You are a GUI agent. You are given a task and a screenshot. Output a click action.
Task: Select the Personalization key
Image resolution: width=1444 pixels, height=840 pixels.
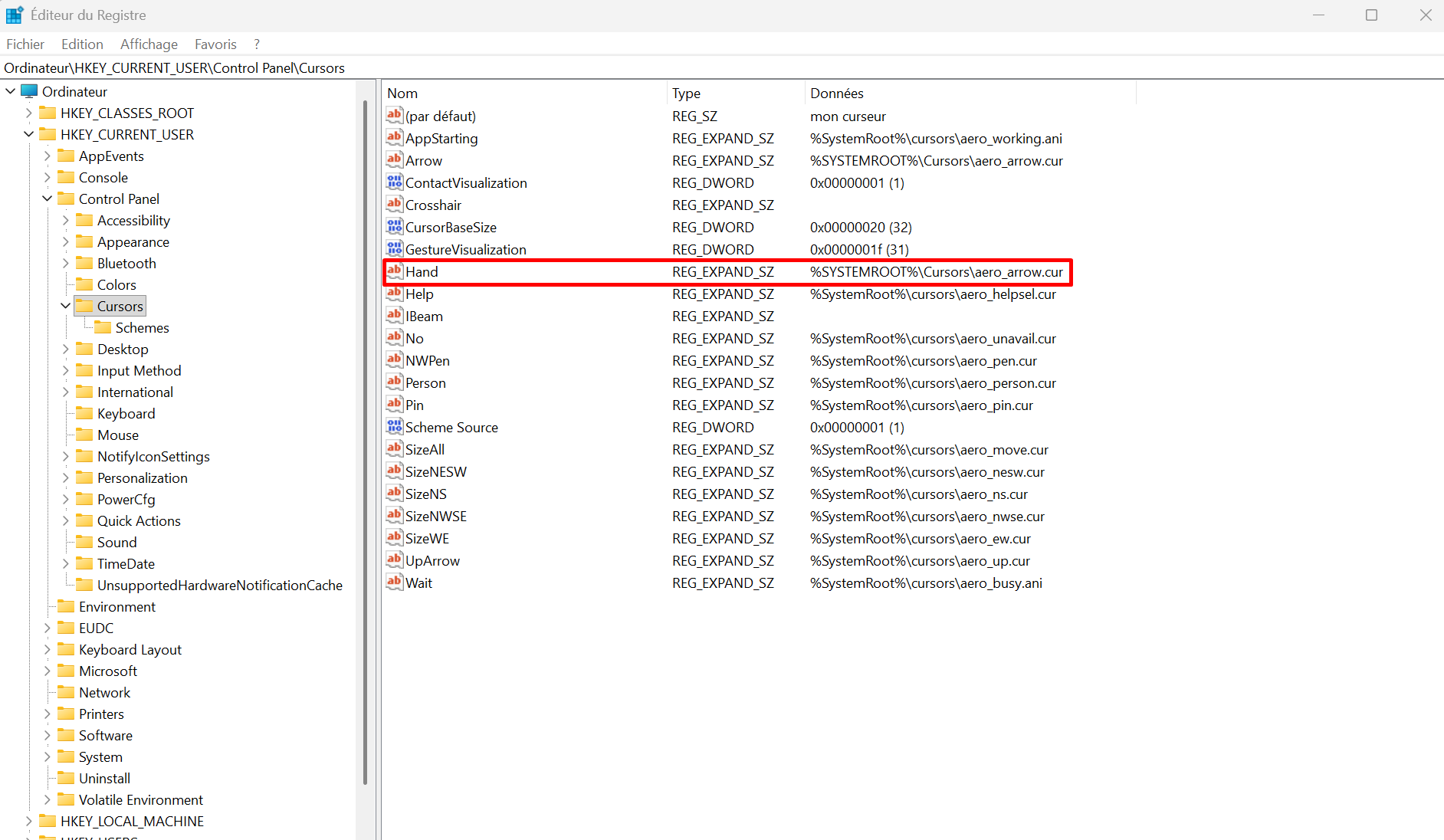142,477
